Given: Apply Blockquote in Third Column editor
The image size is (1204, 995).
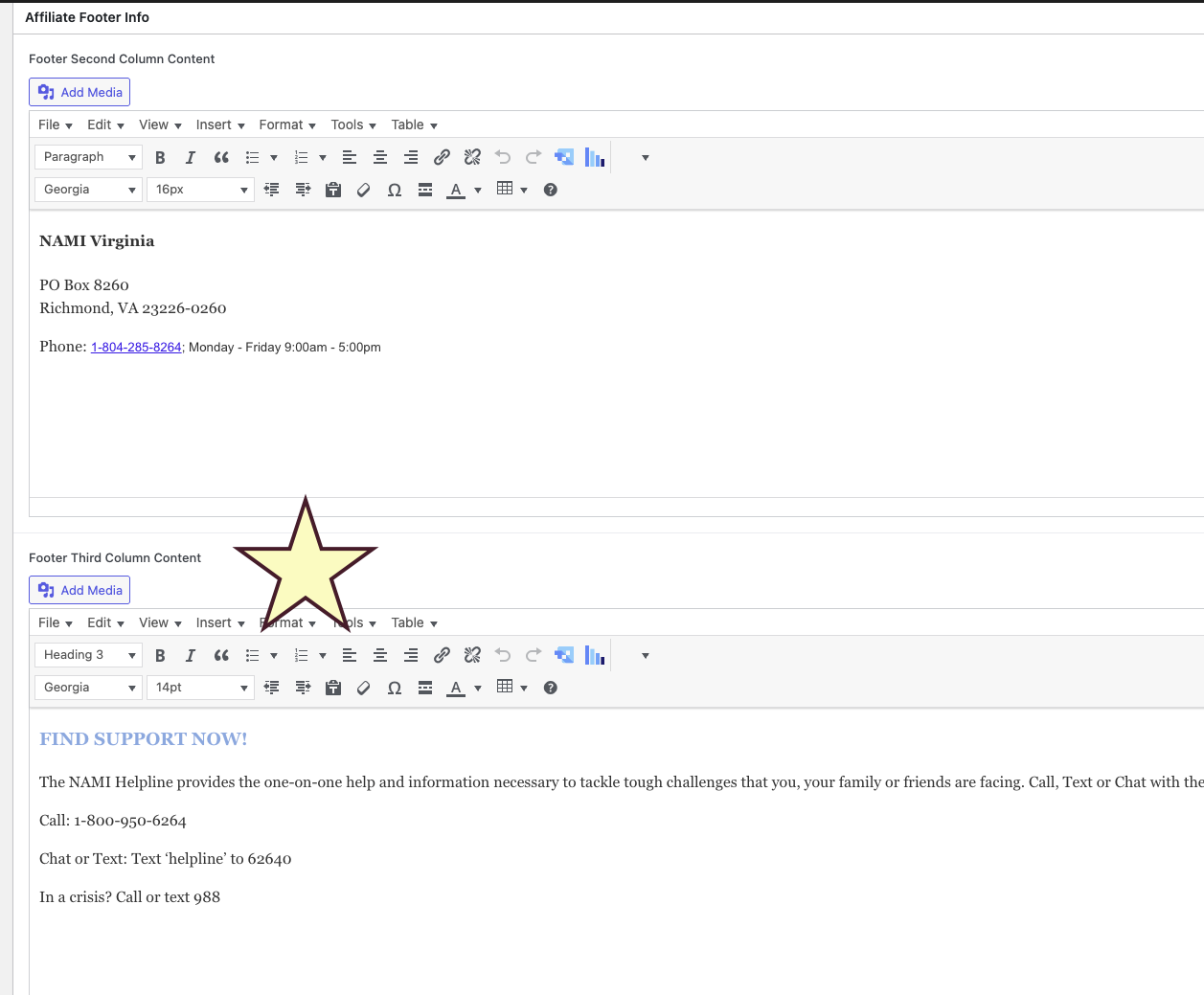Looking at the screenshot, I should (x=221, y=655).
